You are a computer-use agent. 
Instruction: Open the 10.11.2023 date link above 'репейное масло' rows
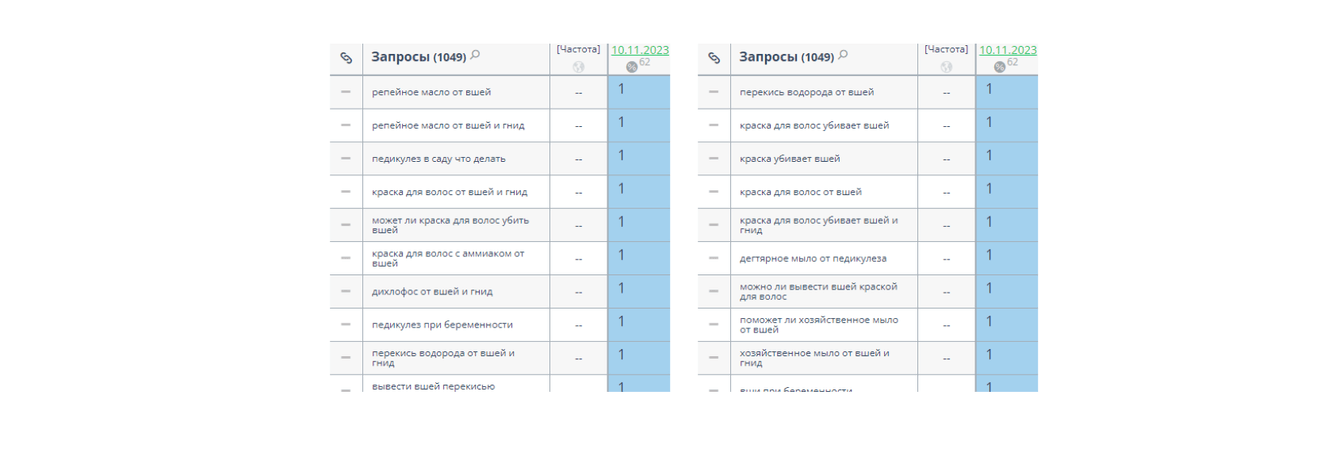[640, 50]
